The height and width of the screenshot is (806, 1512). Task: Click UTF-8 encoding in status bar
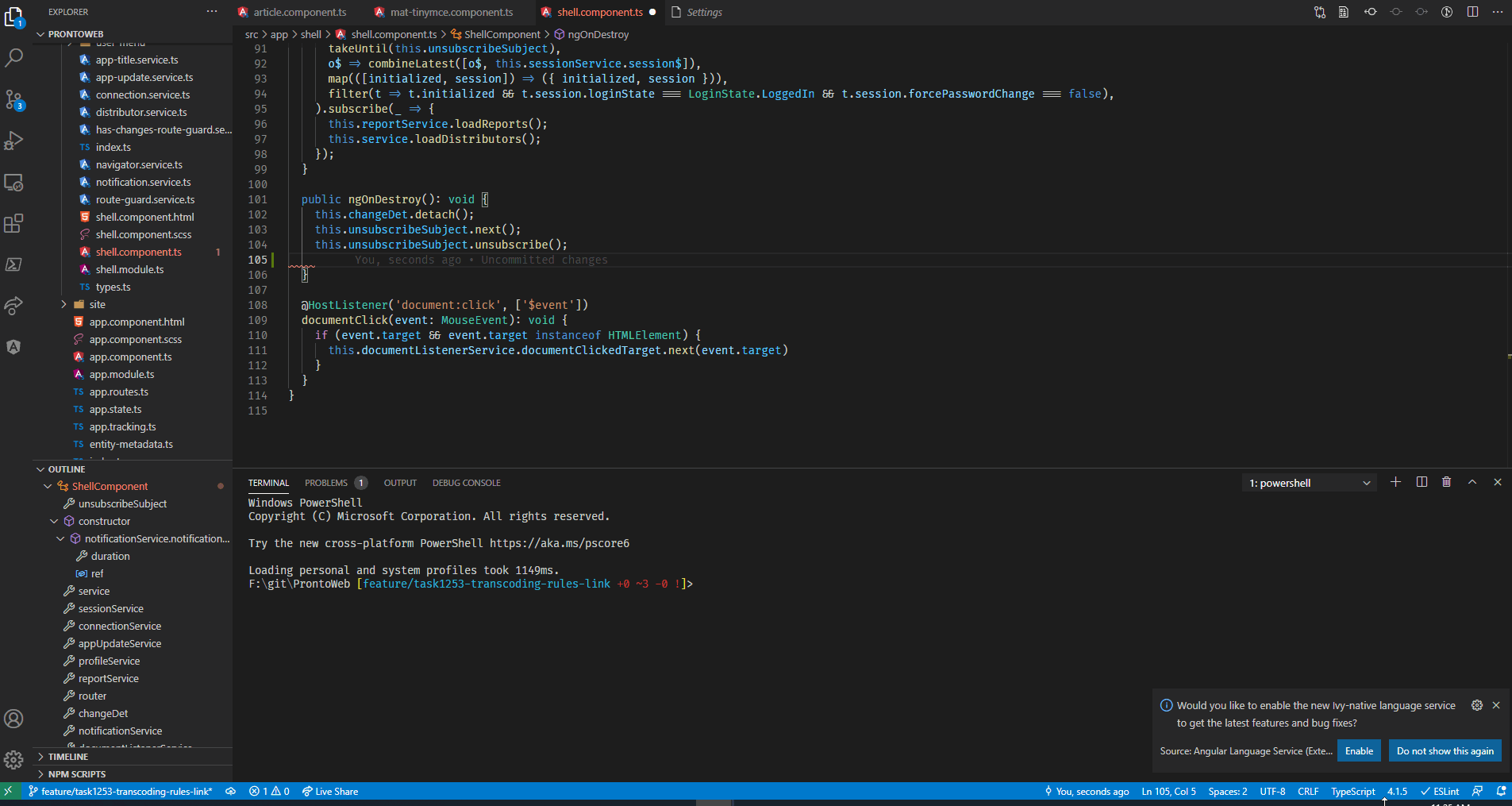click(1272, 792)
